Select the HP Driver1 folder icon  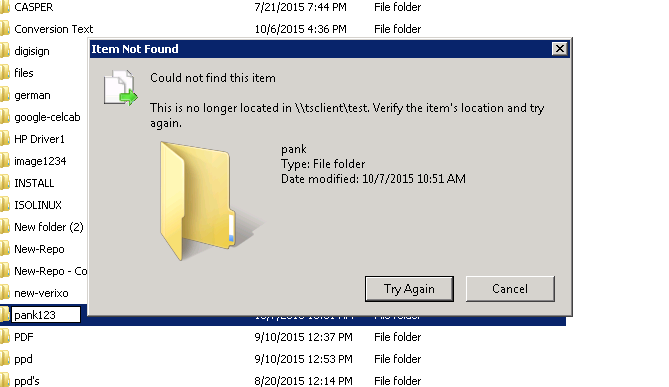click(5, 139)
